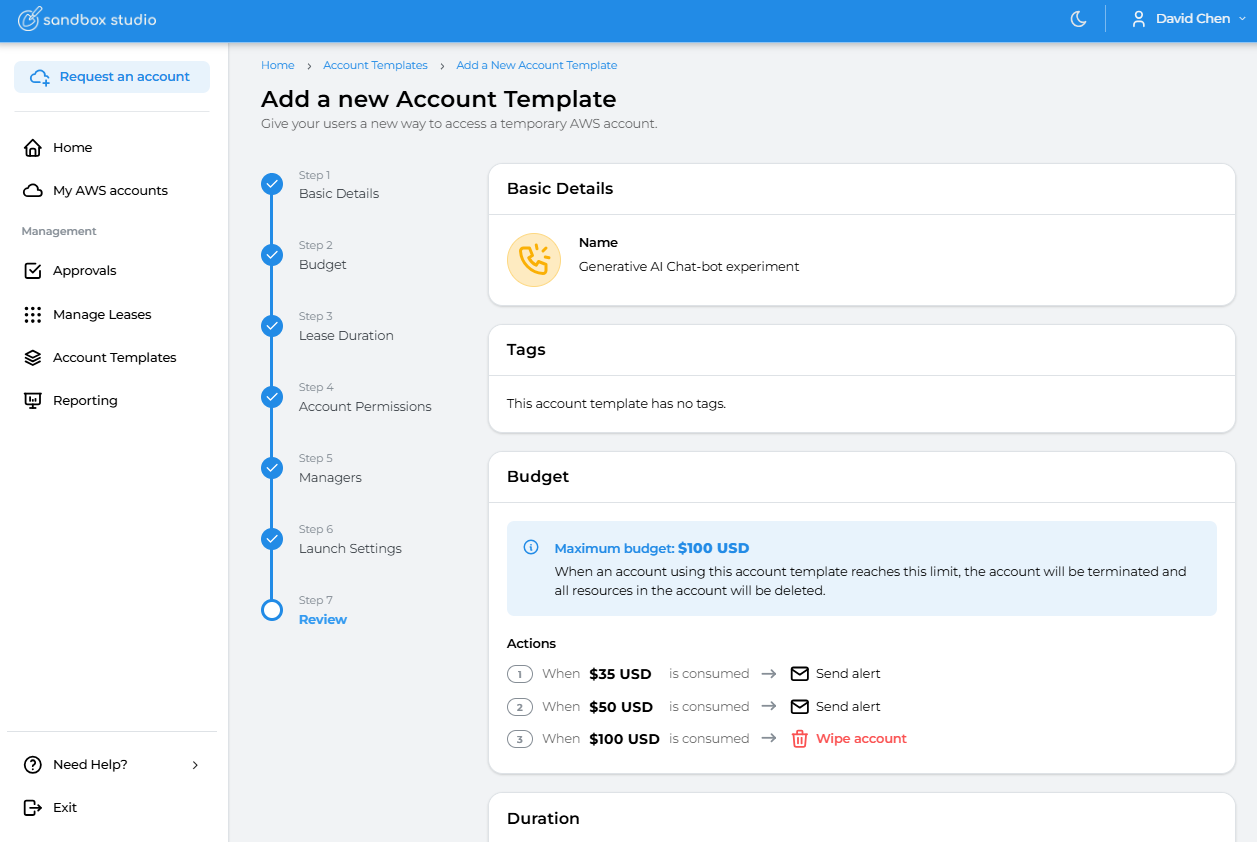Click the Request an account button
The image size is (1257, 842).
(x=112, y=77)
